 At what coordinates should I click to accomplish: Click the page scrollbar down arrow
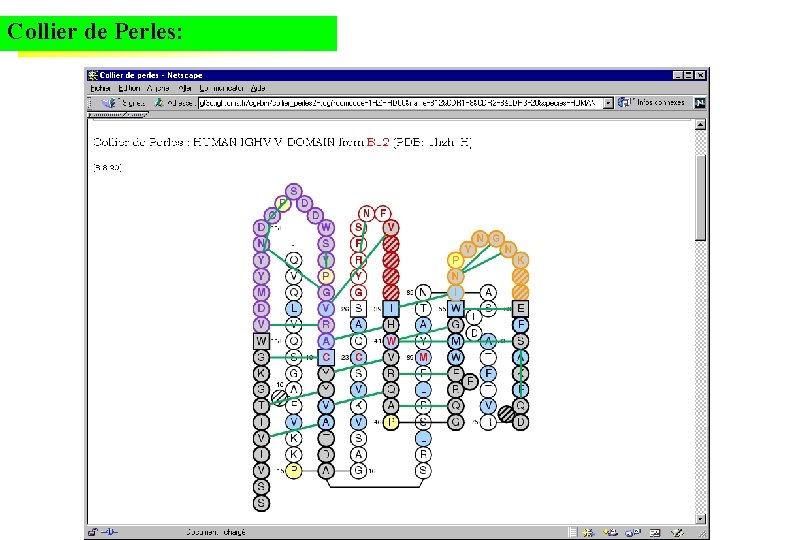click(700, 518)
